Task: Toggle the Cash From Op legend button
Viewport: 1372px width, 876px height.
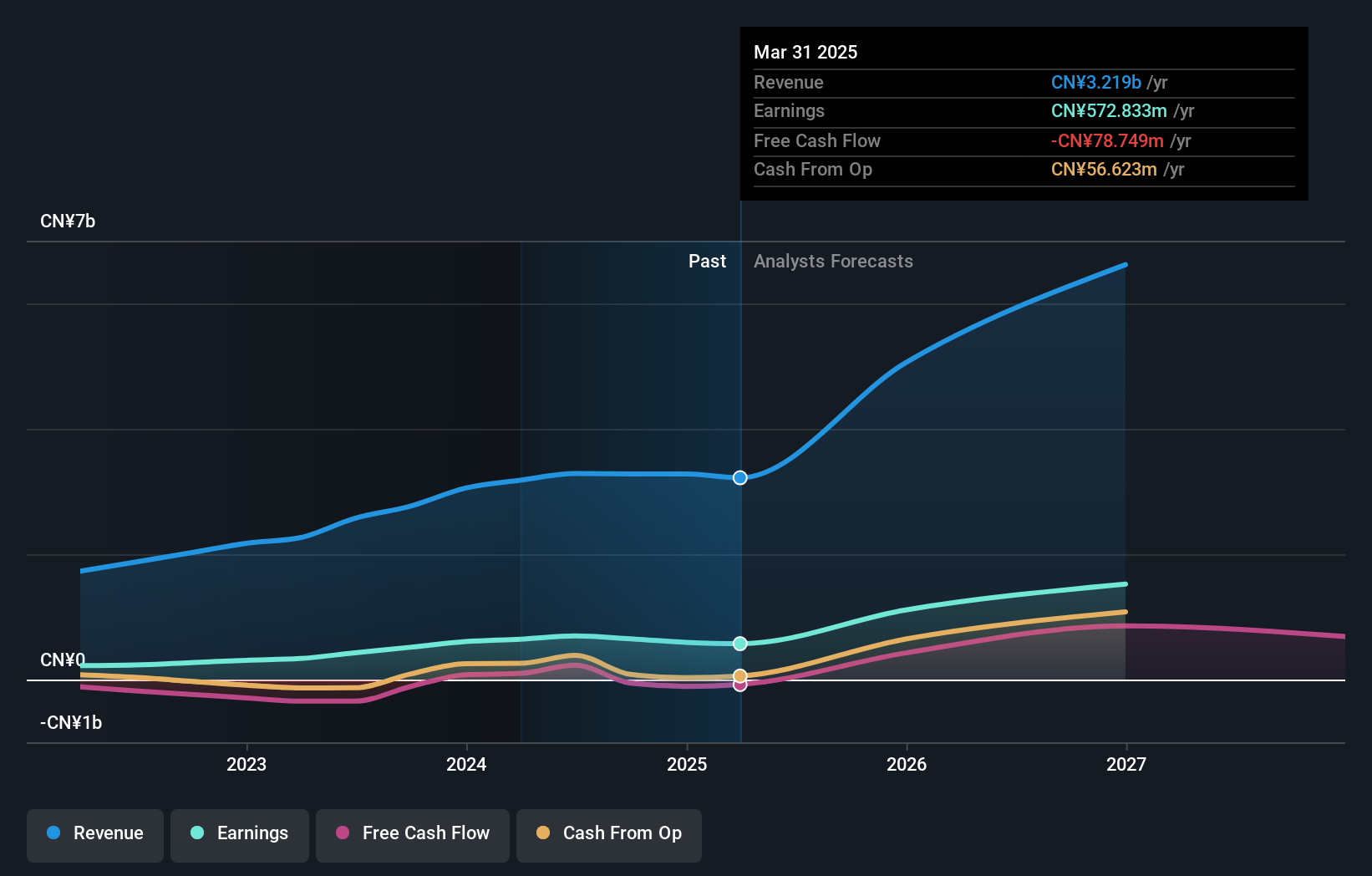Action: click(609, 835)
